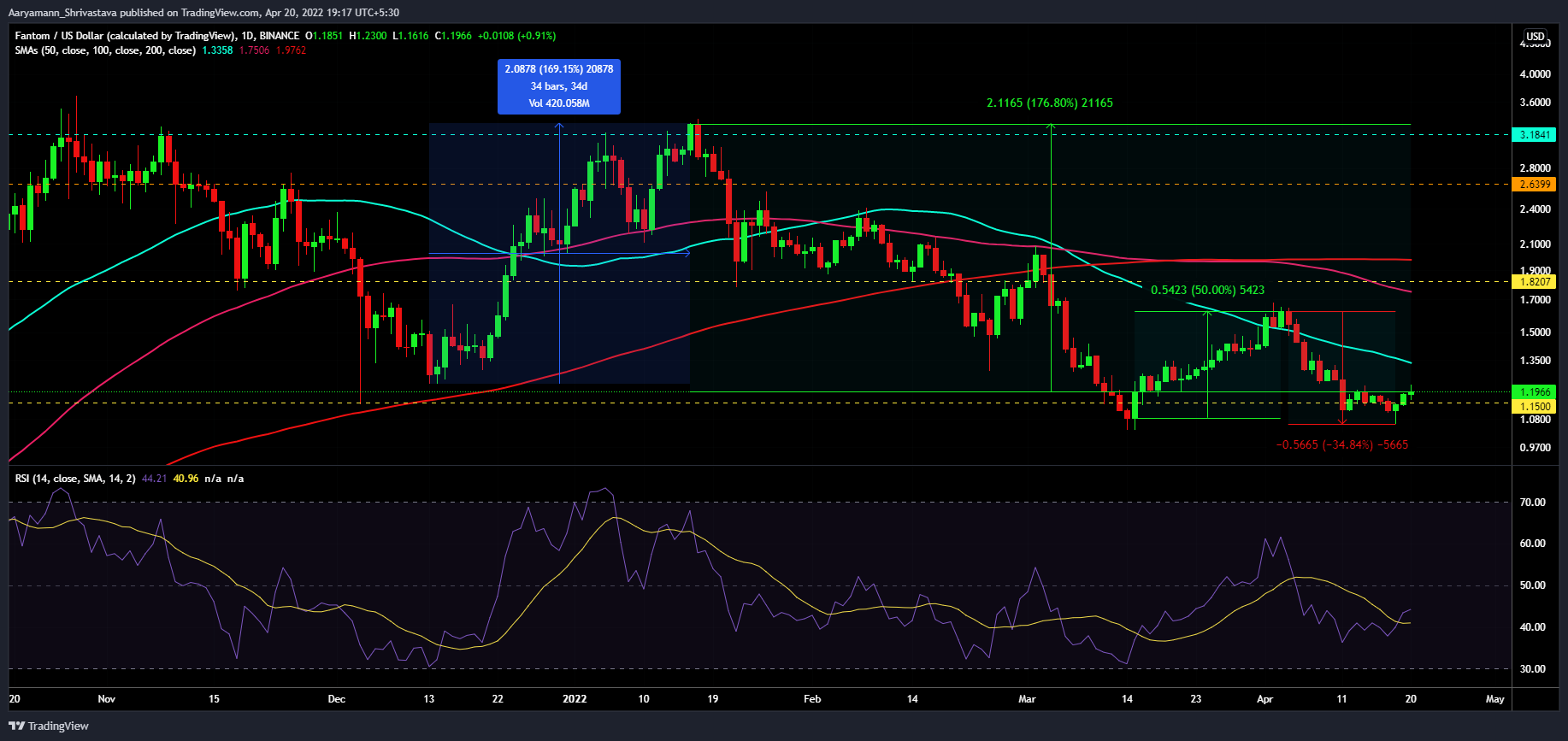Click the 2.1165 (176.80%) green measurement label

coord(1050,103)
